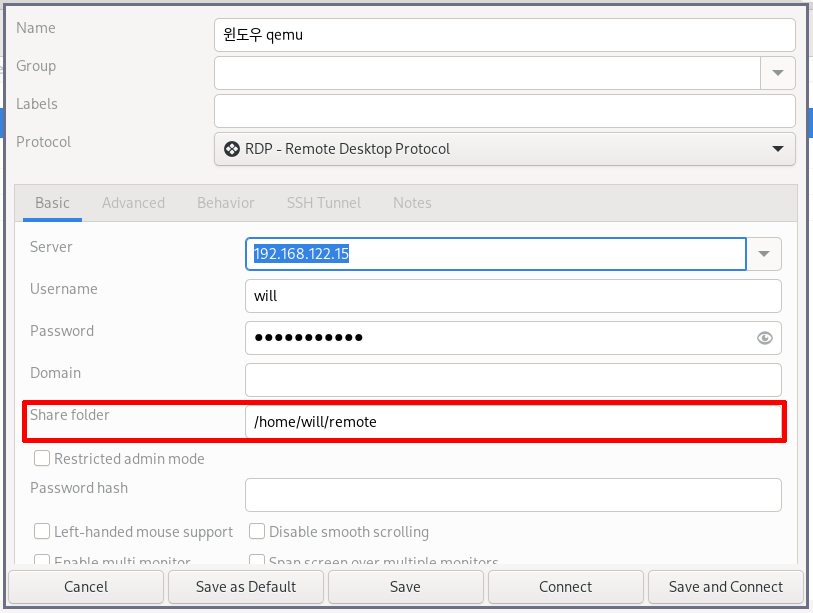Open the Behavior tab
The height and width of the screenshot is (613, 813).
coord(225,203)
